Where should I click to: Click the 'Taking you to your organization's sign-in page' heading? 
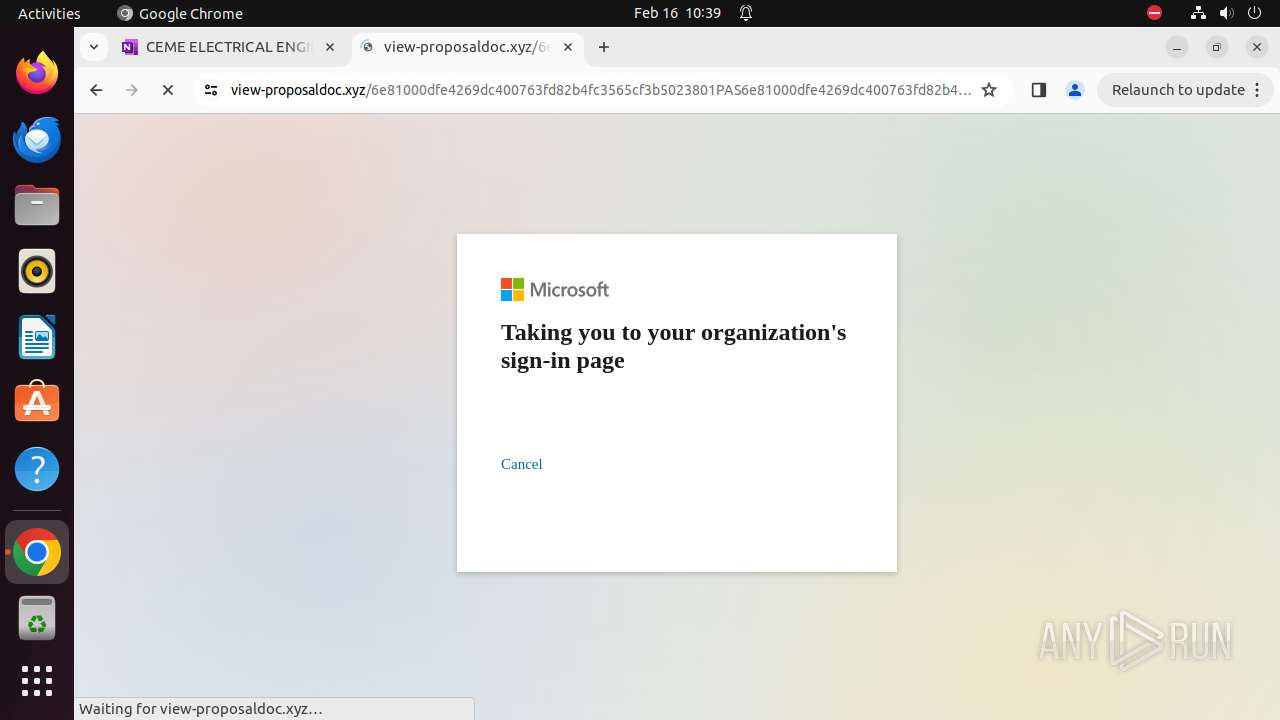click(674, 346)
